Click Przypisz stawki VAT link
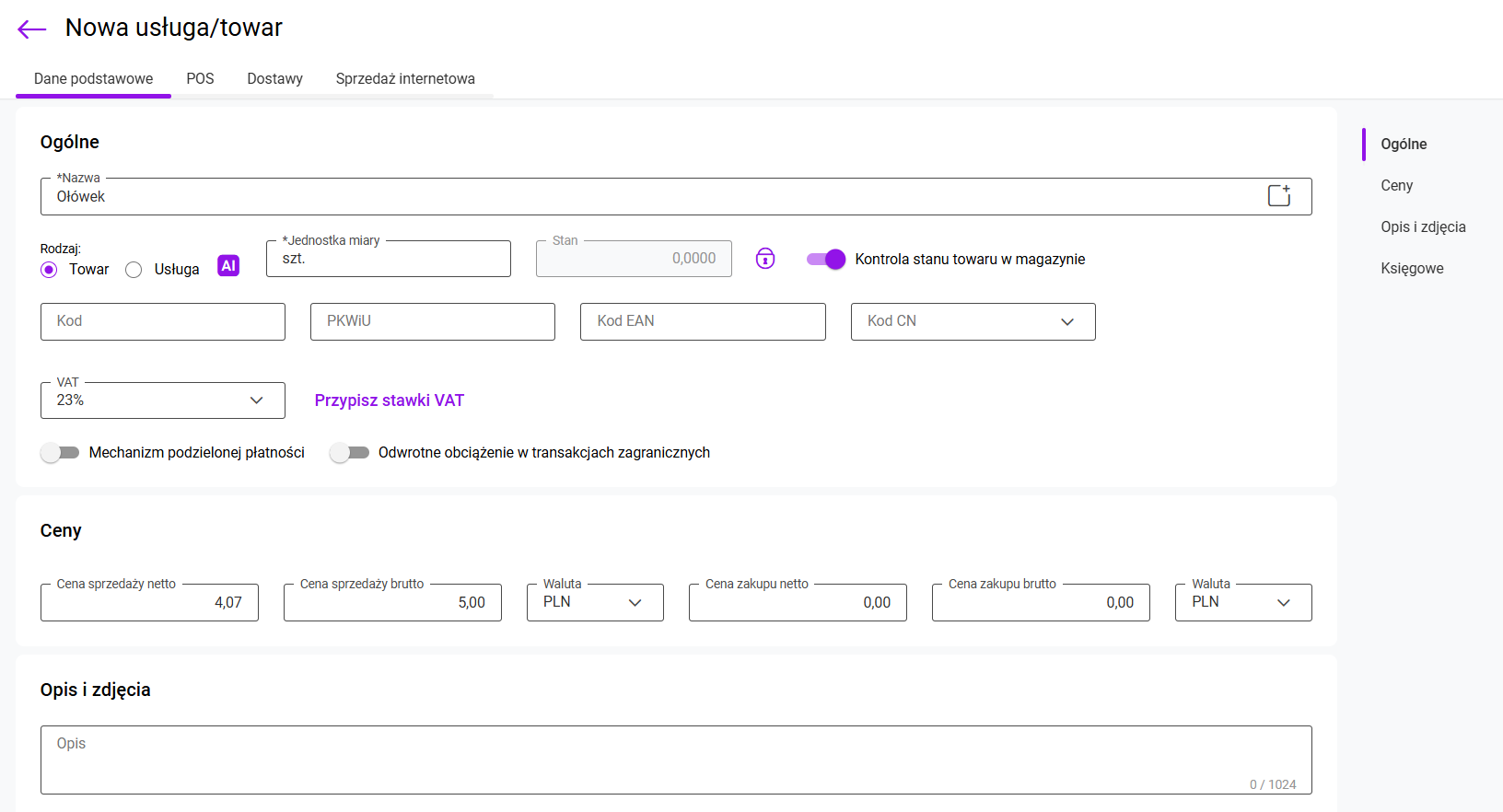 click(x=389, y=400)
